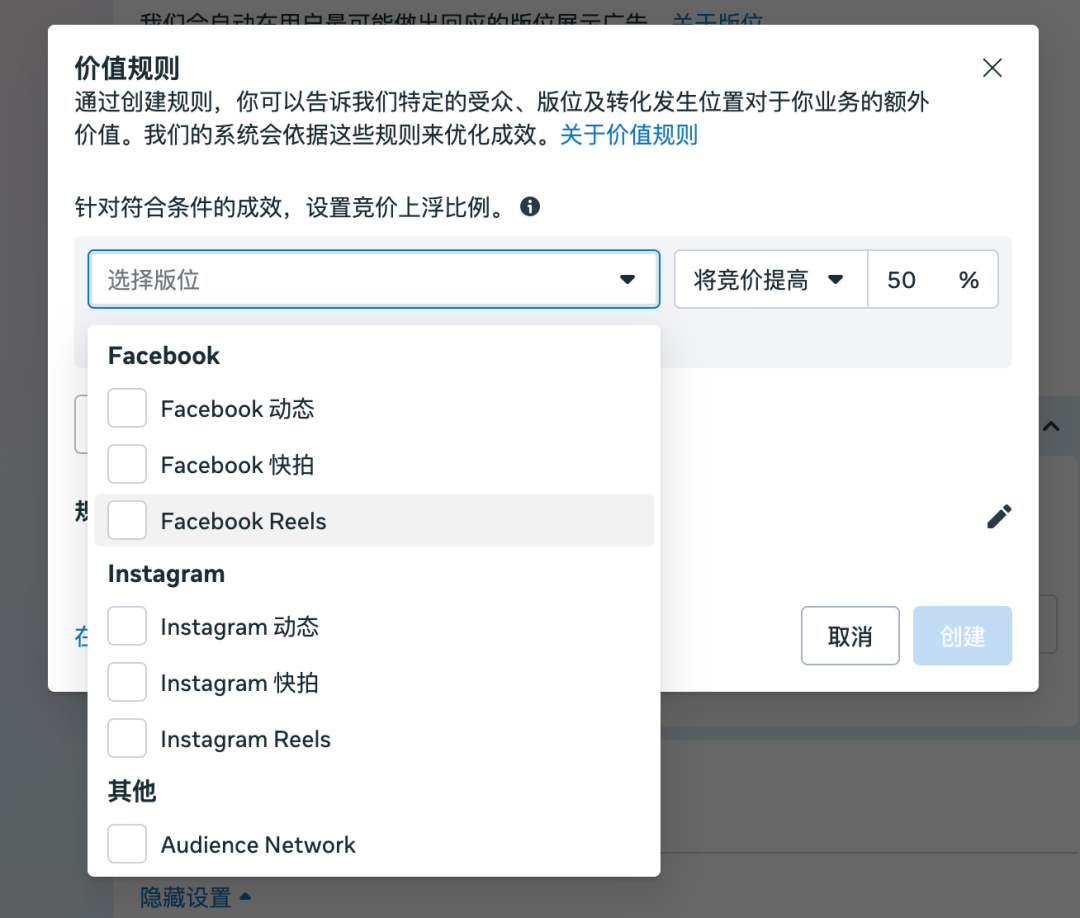The height and width of the screenshot is (918, 1080).
Task: Check the Instagram 动态 checkbox
Action: (x=127, y=626)
